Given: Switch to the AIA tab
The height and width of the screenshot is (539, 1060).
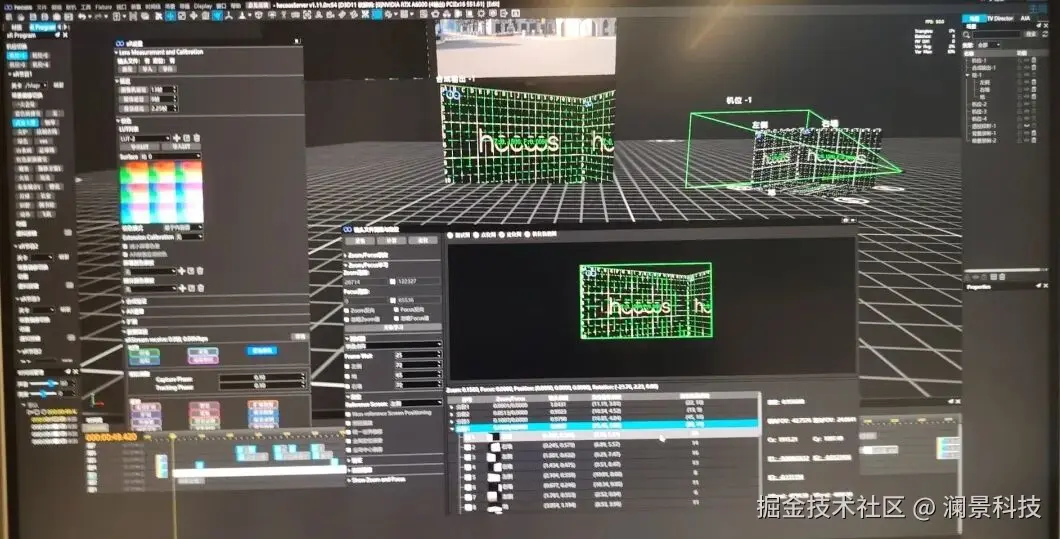Looking at the screenshot, I should pos(1026,18).
